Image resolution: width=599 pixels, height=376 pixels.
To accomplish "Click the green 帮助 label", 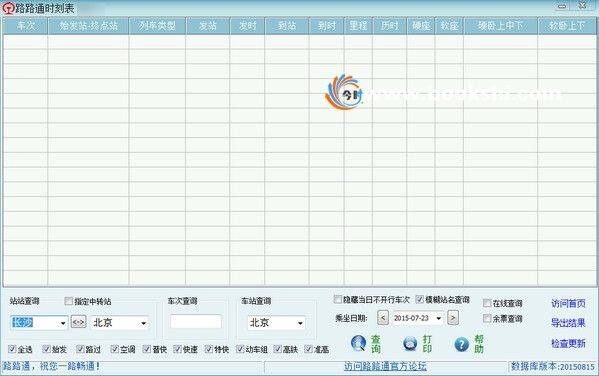I will (479, 344).
